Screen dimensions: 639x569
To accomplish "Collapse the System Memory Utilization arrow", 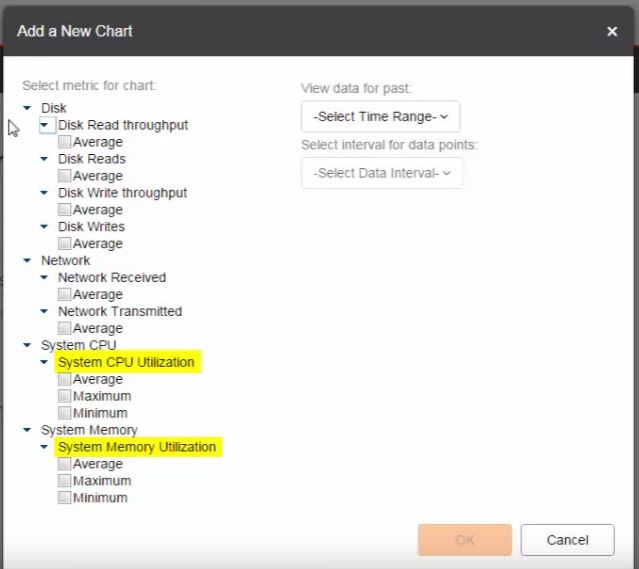I will [x=44, y=447].
